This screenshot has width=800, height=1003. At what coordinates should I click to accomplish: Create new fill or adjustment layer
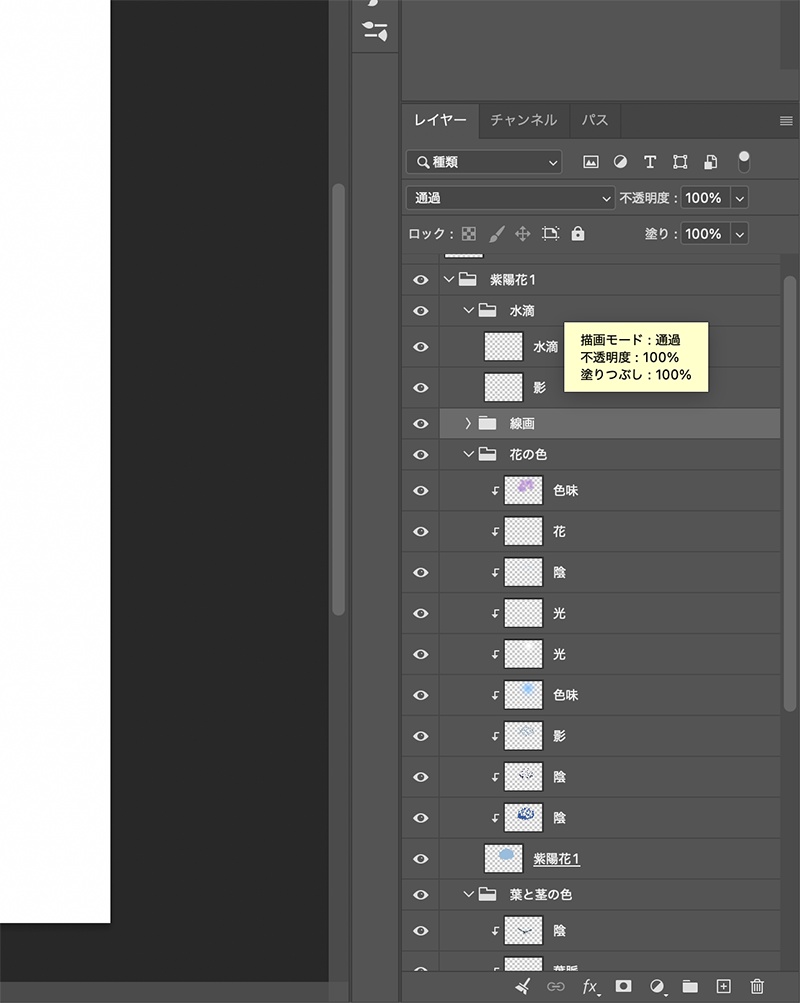point(657,986)
